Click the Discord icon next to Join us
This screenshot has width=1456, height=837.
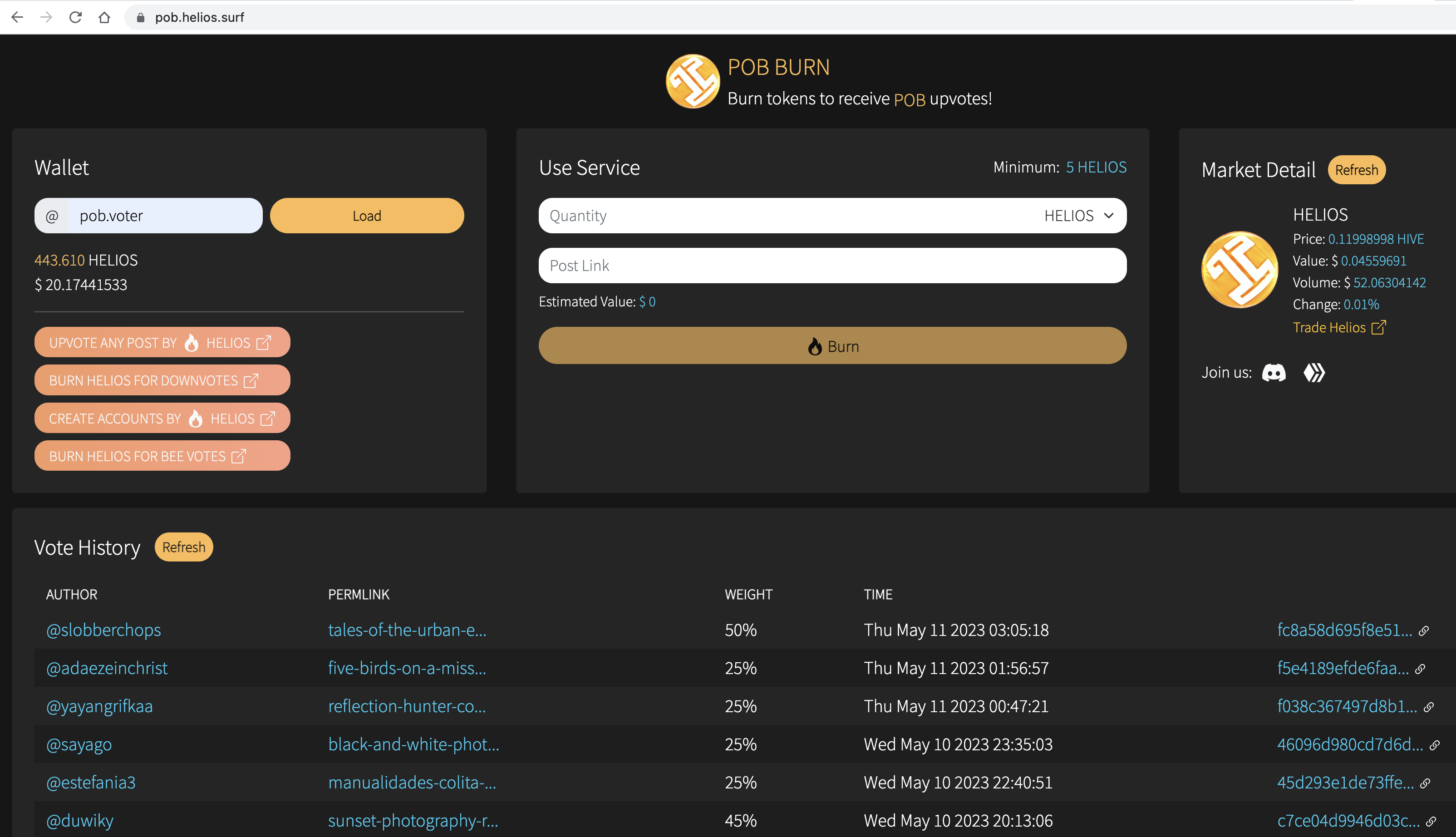(x=1273, y=373)
